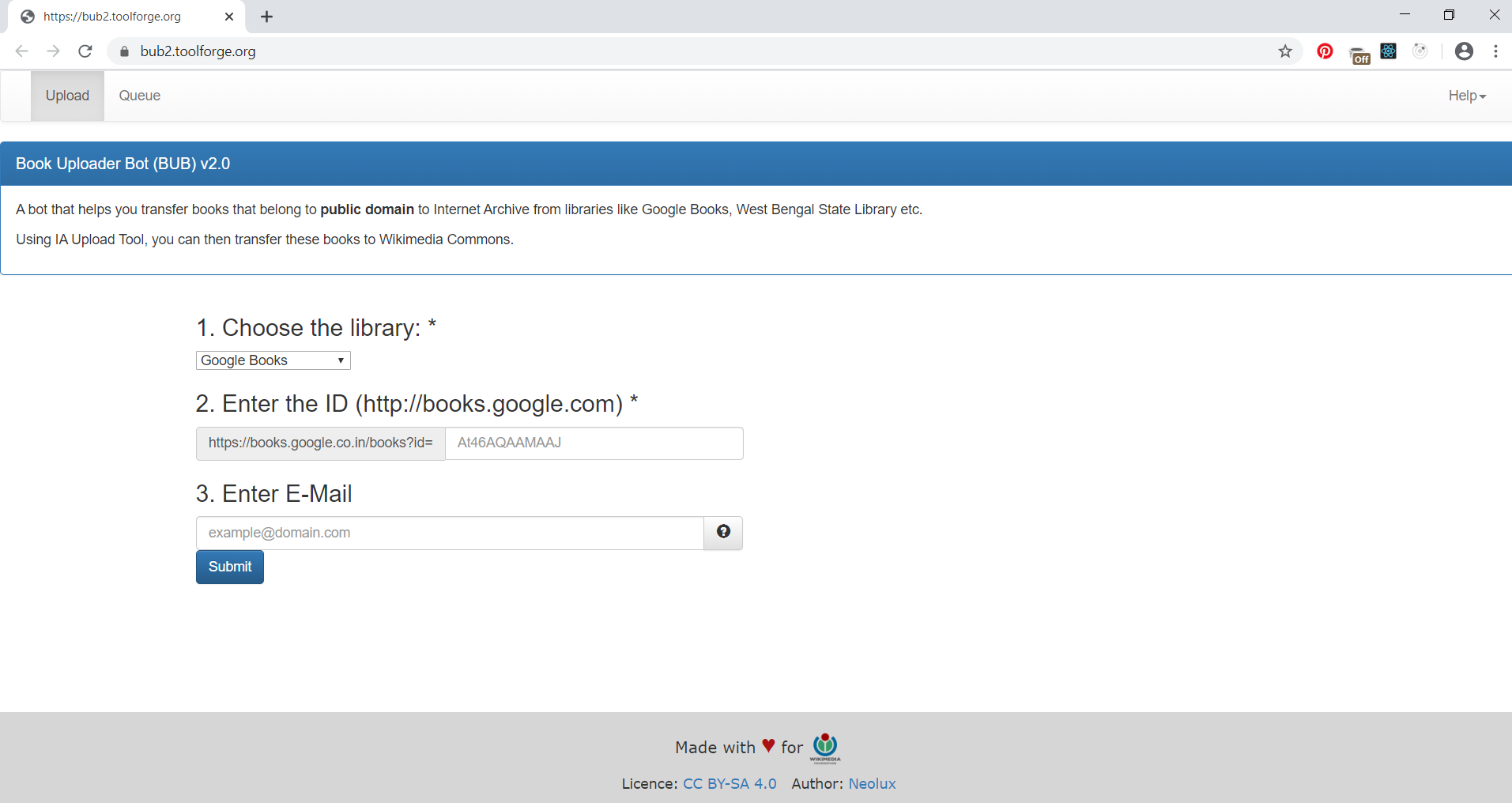
Task: Close the bub2.toolforge.org tab
Action: click(229, 17)
